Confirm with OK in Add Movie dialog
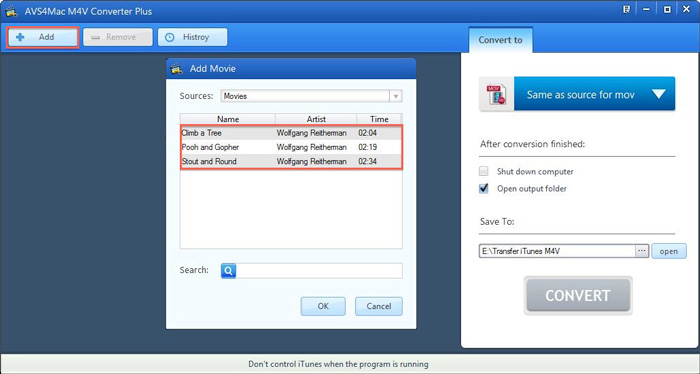This screenshot has height=374, width=700. [x=323, y=306]
